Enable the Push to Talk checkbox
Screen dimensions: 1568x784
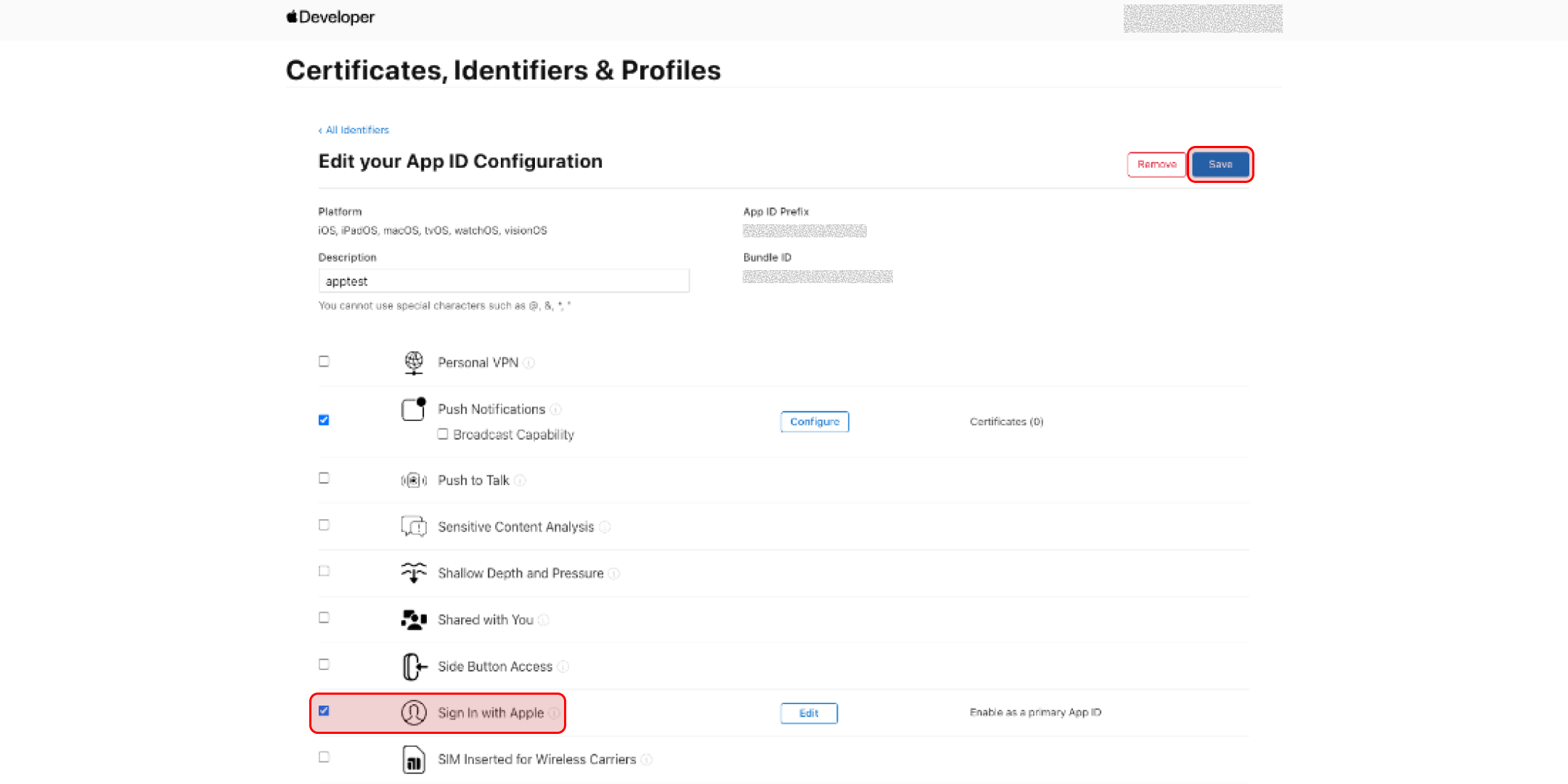[324, 478]
